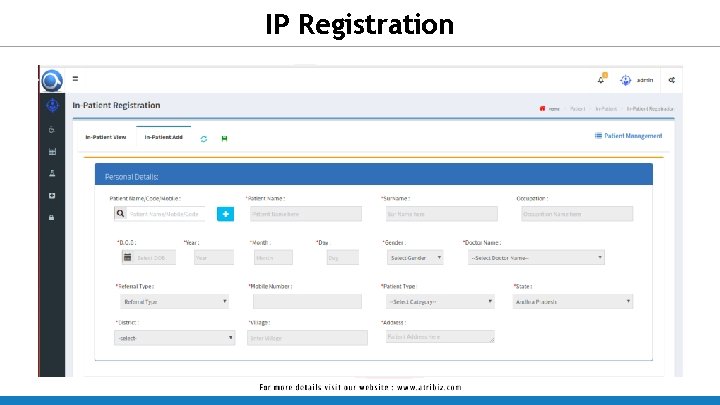Click the Year input field
The width and height of the screenshot is (720, 405).
pyautogui.click(x=214, y=258)
